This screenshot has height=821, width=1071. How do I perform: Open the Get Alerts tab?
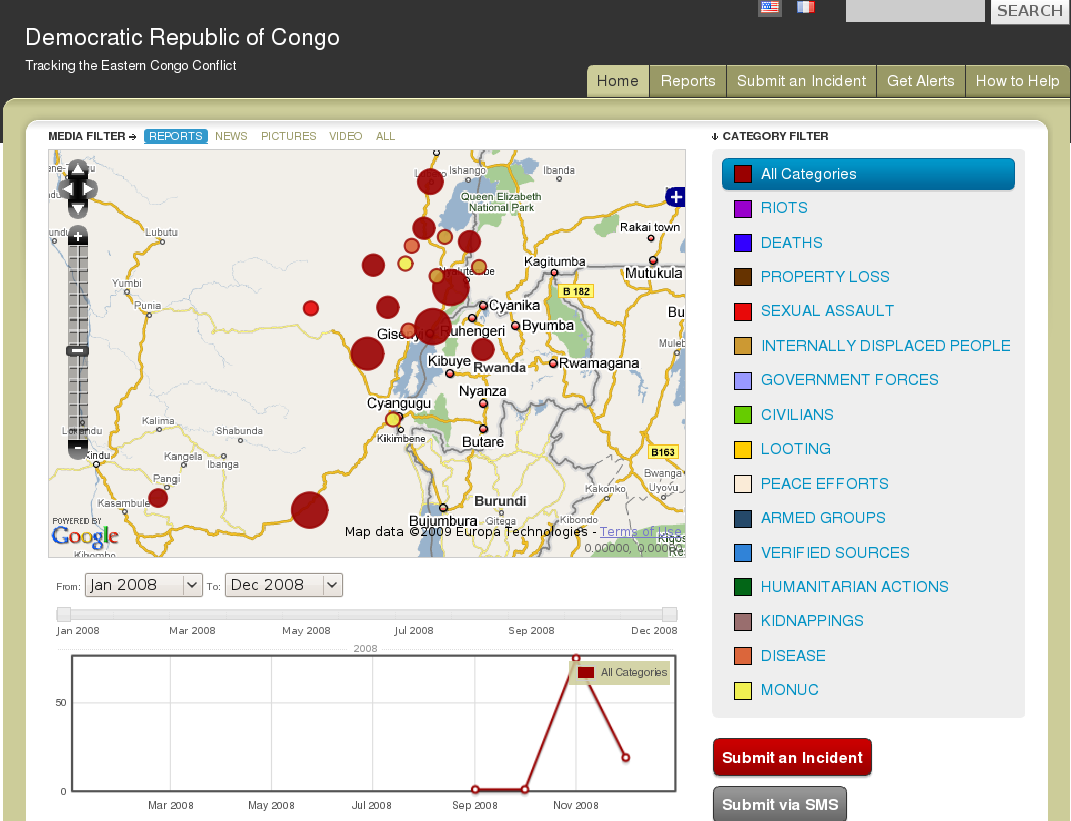click(x=921, y=81)
